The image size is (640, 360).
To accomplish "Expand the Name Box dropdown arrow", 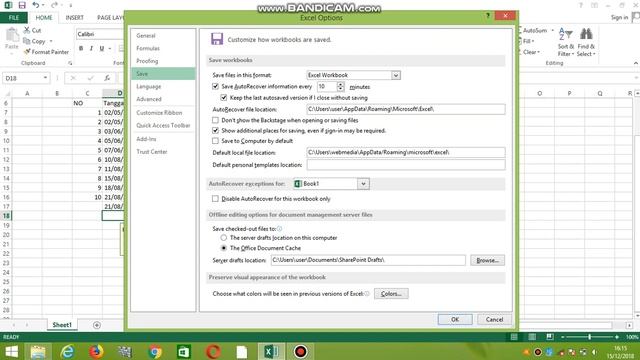I will [45, 78].
